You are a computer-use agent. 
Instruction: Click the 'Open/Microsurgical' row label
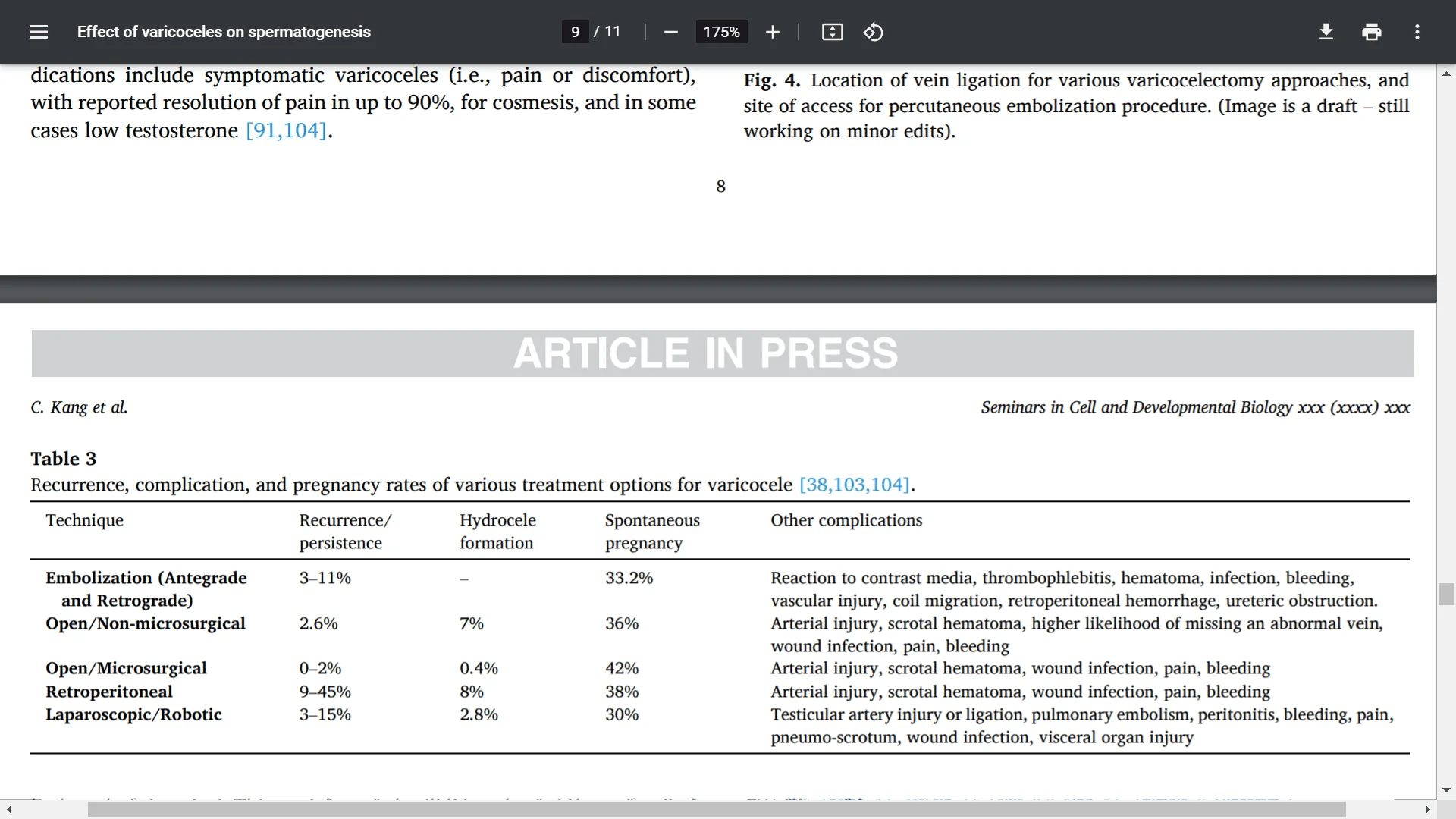point(126,668)
